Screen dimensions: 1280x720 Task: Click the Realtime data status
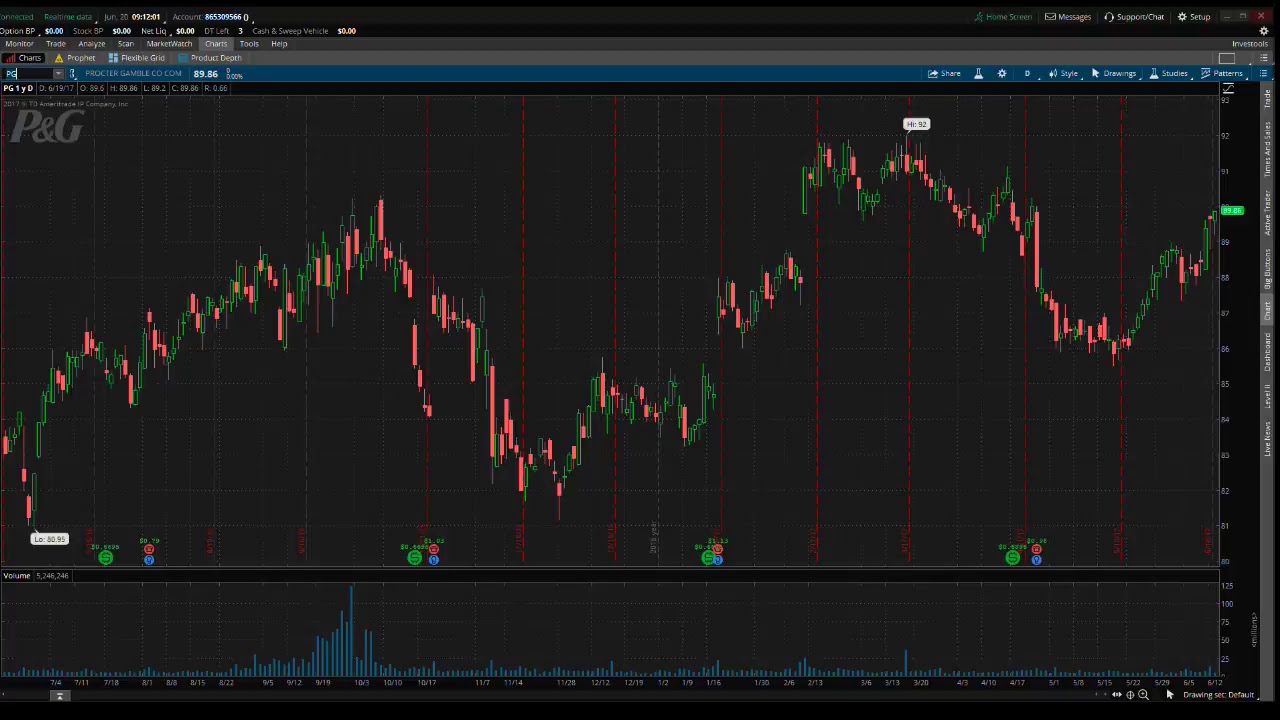click(67, 17)
